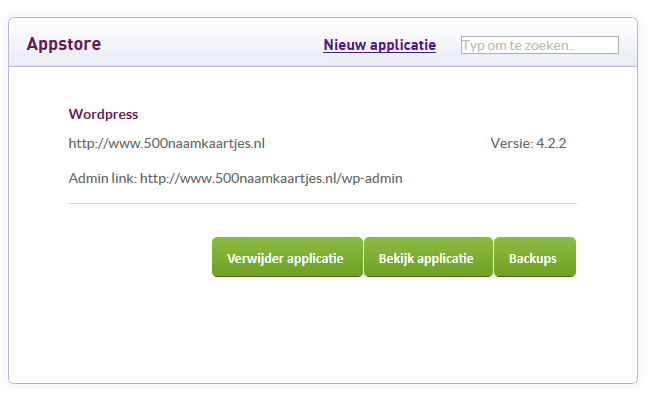Click the Wordpress application title
This screenshot has width=649, height=402.
(x=103, y=114)
